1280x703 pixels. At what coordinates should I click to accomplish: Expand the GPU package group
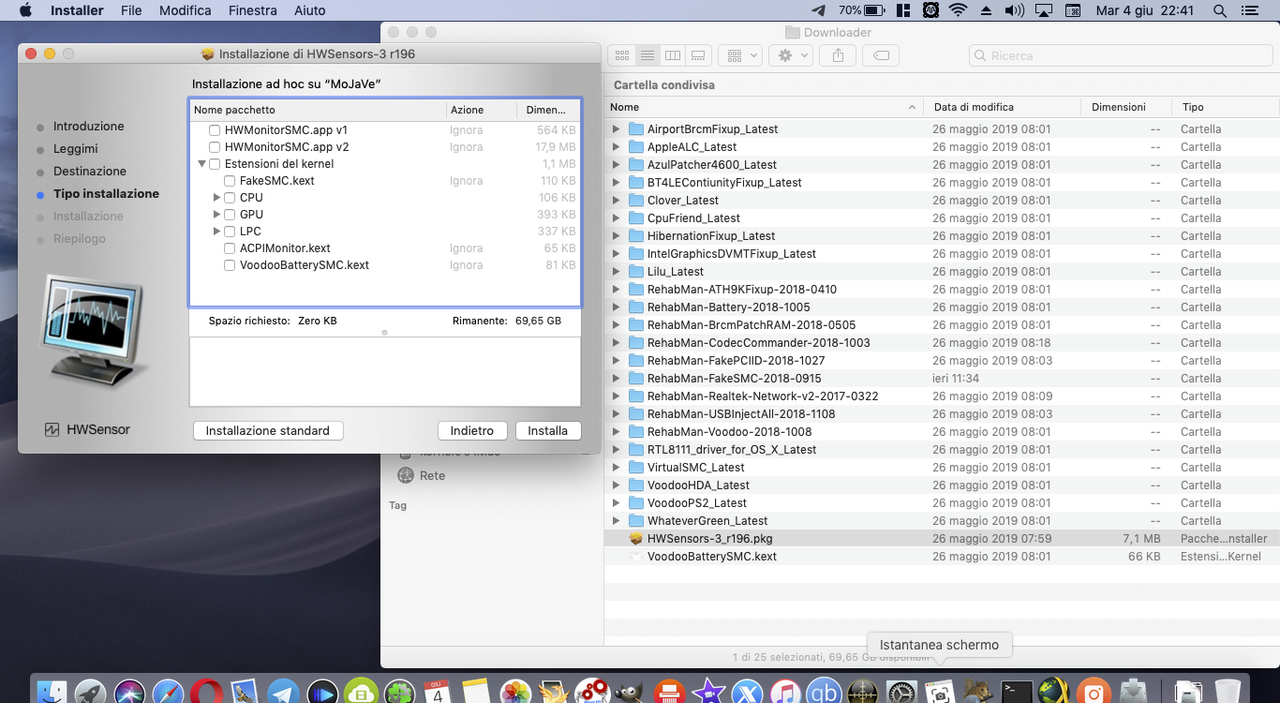pyautogui.click(x=217, y=215)
